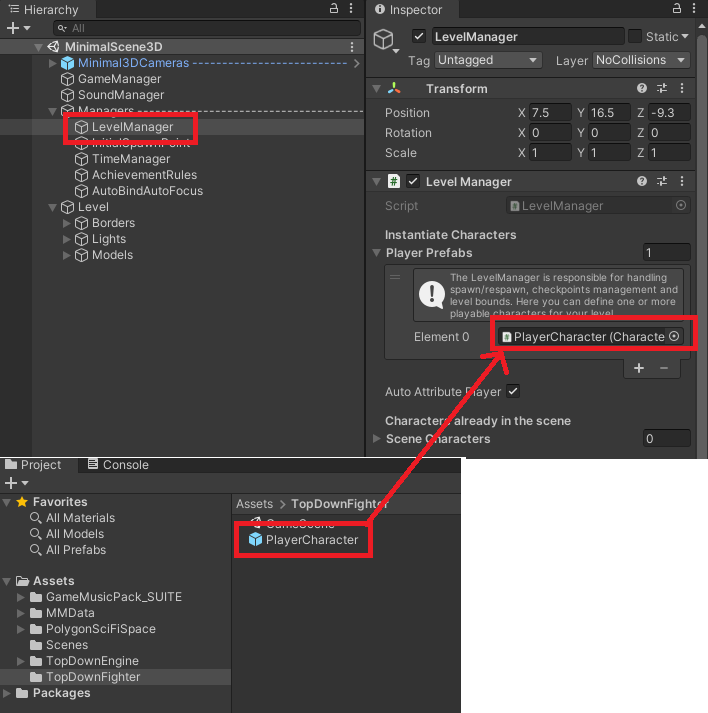The width and height of the screenshot is (708, 713).
Task: Toggle Auto Attribute Player checkbox
Action: tap(513, 391)
